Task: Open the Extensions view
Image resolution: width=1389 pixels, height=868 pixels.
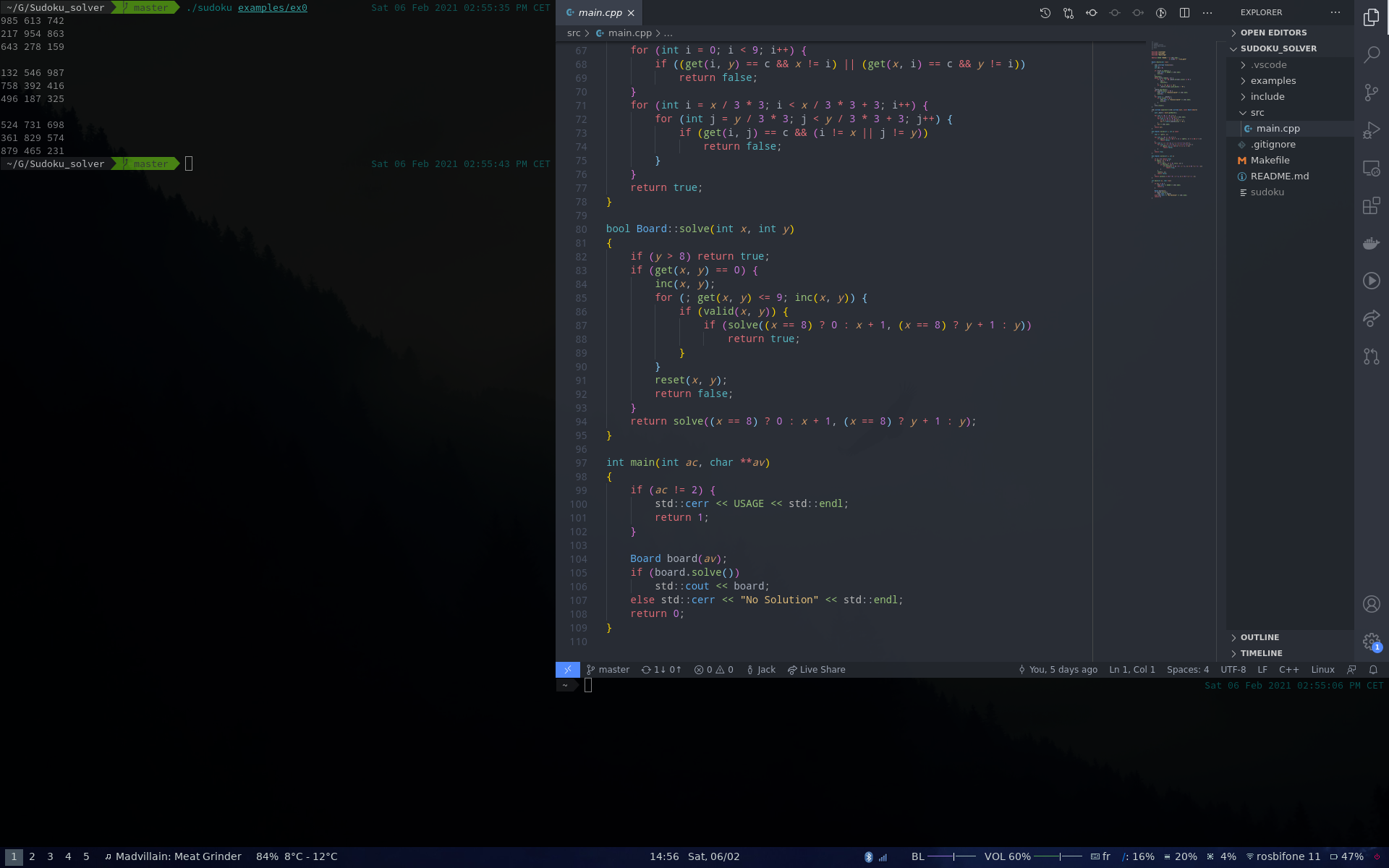Action: 1371,205
